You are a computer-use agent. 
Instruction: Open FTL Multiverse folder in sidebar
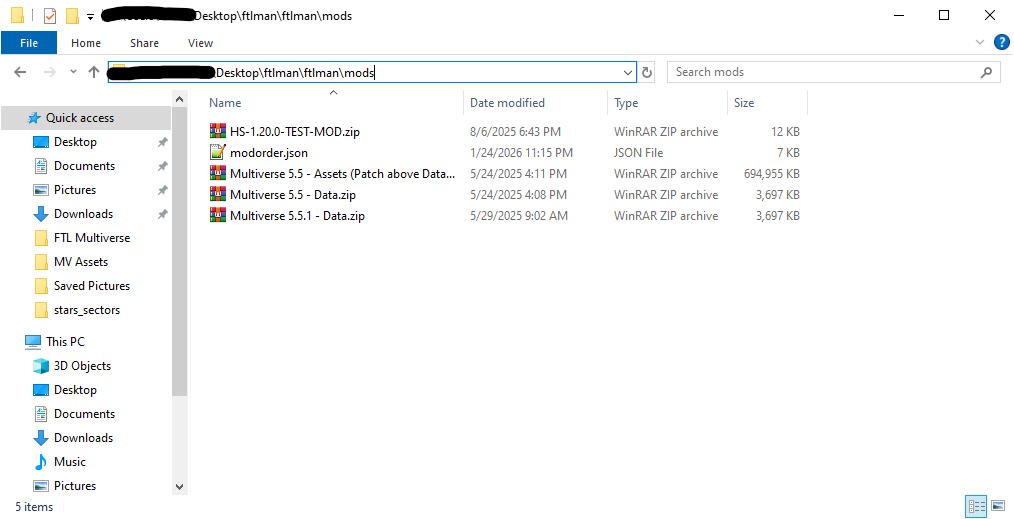click(81, 238)
